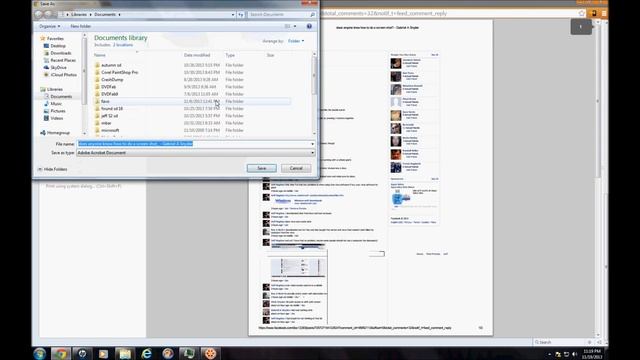
Task: Sort by Size column header
Action: tap(270, 55)
